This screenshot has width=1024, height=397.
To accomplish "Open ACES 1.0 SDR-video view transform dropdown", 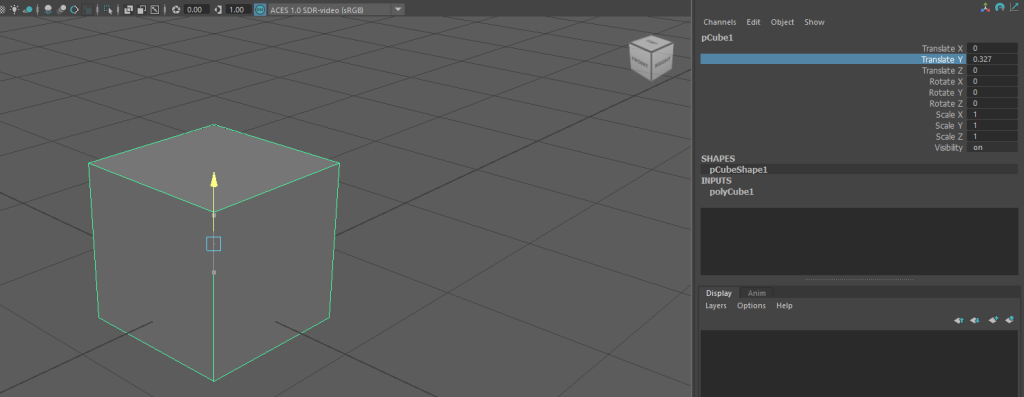I will click(x=336, y=10).
